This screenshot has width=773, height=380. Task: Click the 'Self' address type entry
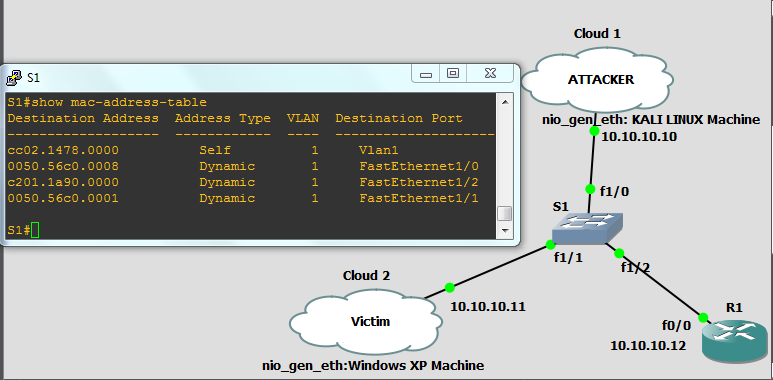(215, 150)
